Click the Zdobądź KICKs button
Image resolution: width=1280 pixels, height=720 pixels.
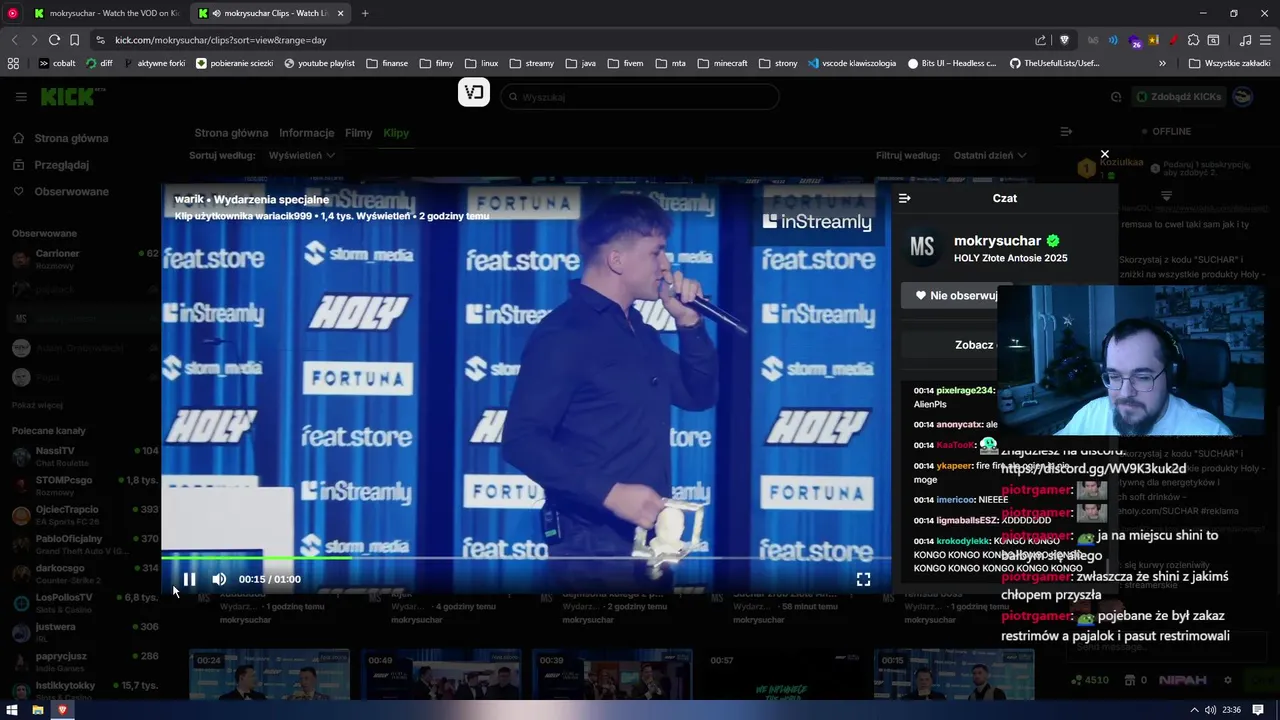point(1179,97)
